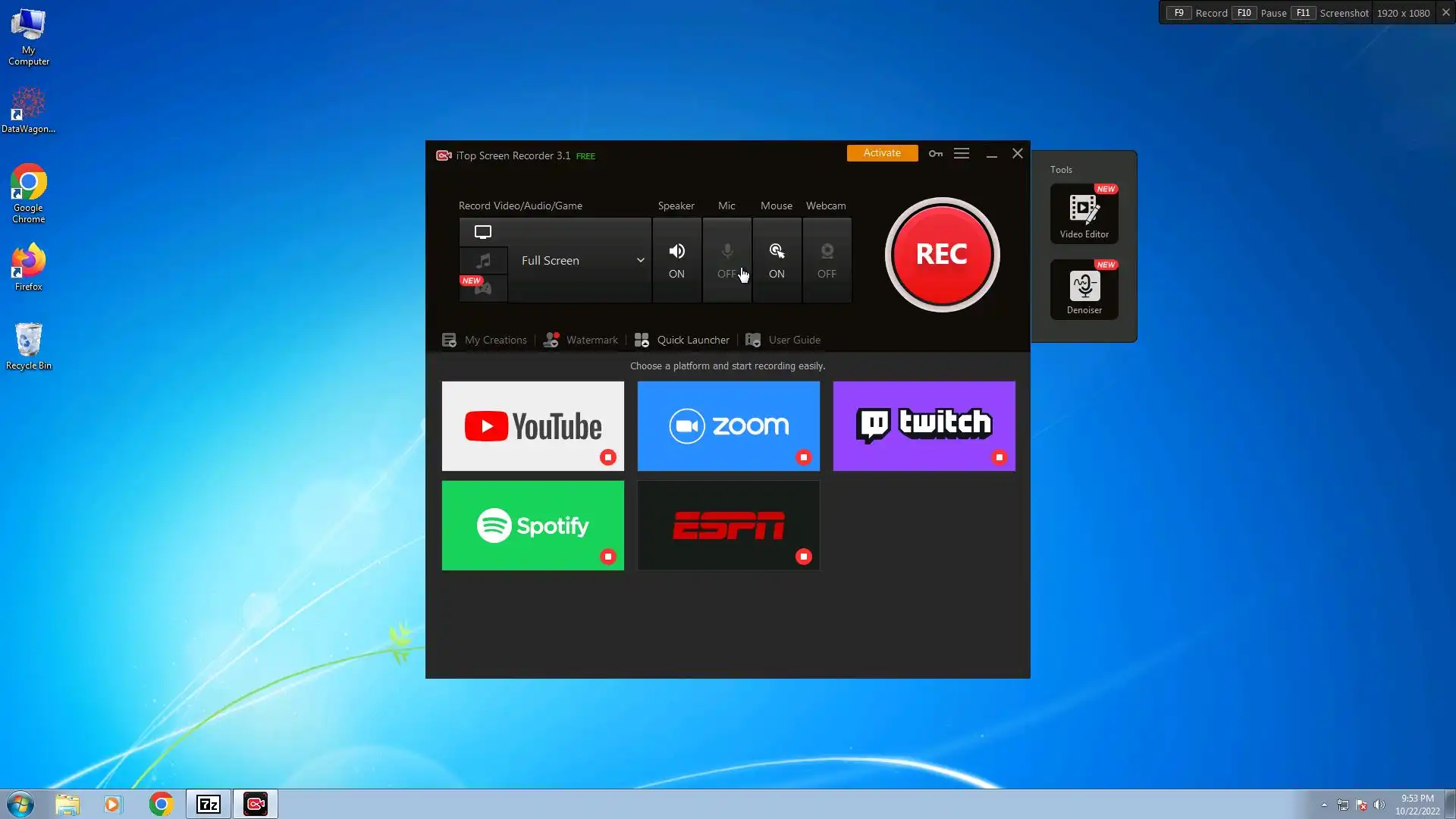Screen dimensions: 1456x819
Task: Open the Denoiser tool
Action: pos(1084,289)
